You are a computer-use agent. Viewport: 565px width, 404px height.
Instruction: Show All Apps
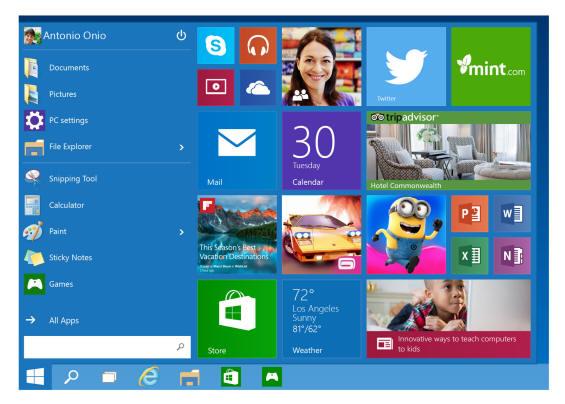(107, 320)
